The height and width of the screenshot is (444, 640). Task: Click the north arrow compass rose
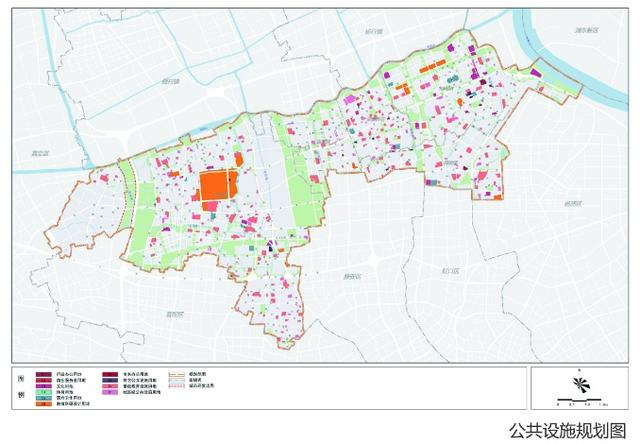(580, 384)
